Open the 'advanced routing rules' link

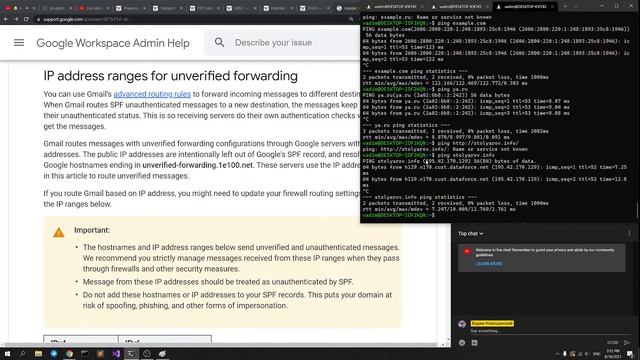tap(152, 94)
